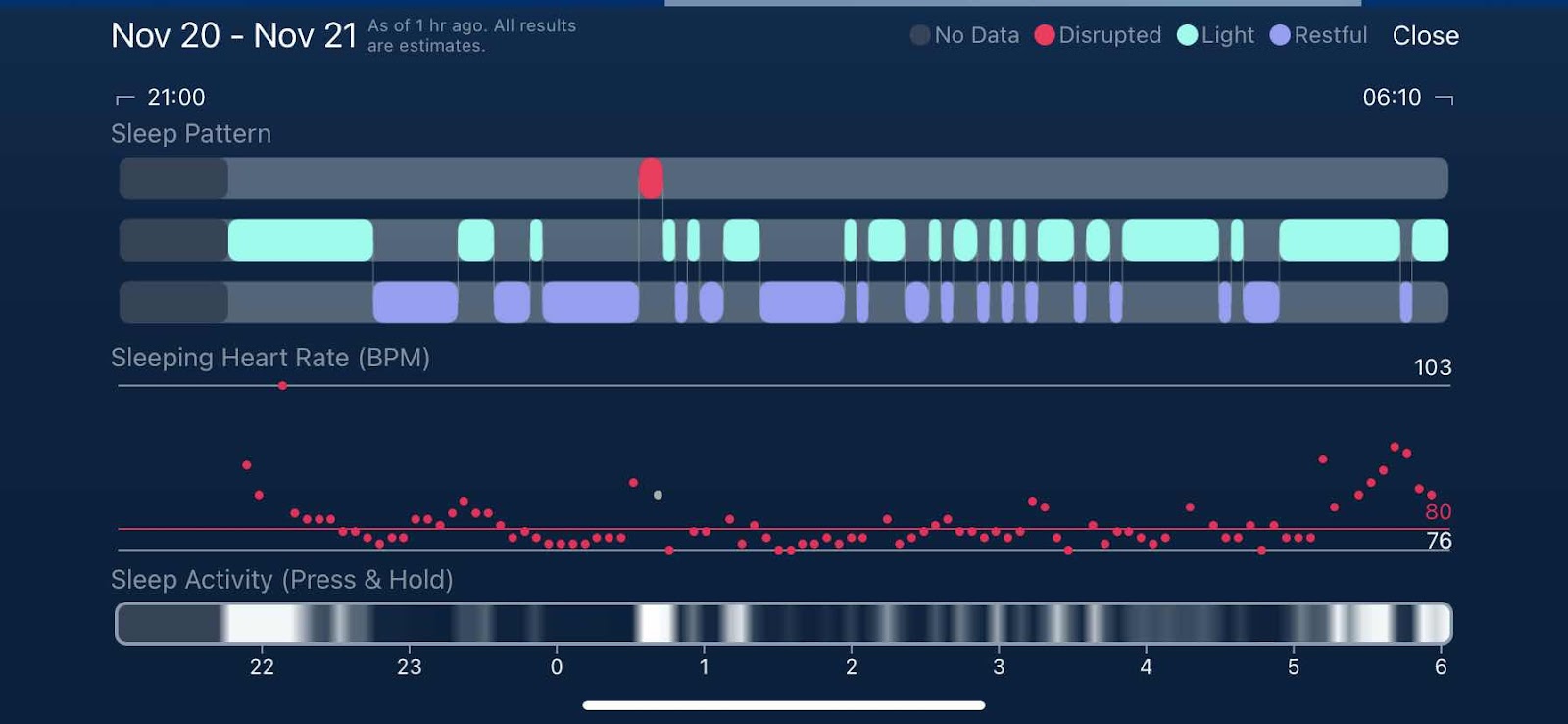
Task: Click the red 80 average heart rate value
Action: click(x=1438, y=511)
